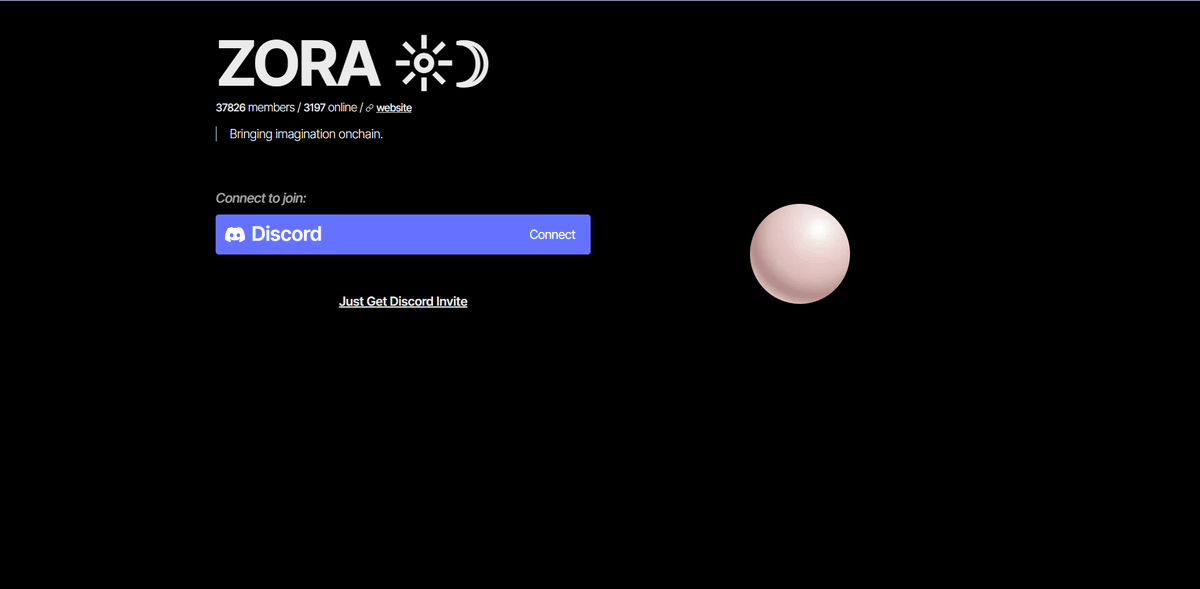The height and width of the screenshot is (589, 1200).
Task: Select the 3197 online count
Action: click(x=314, y=108)
